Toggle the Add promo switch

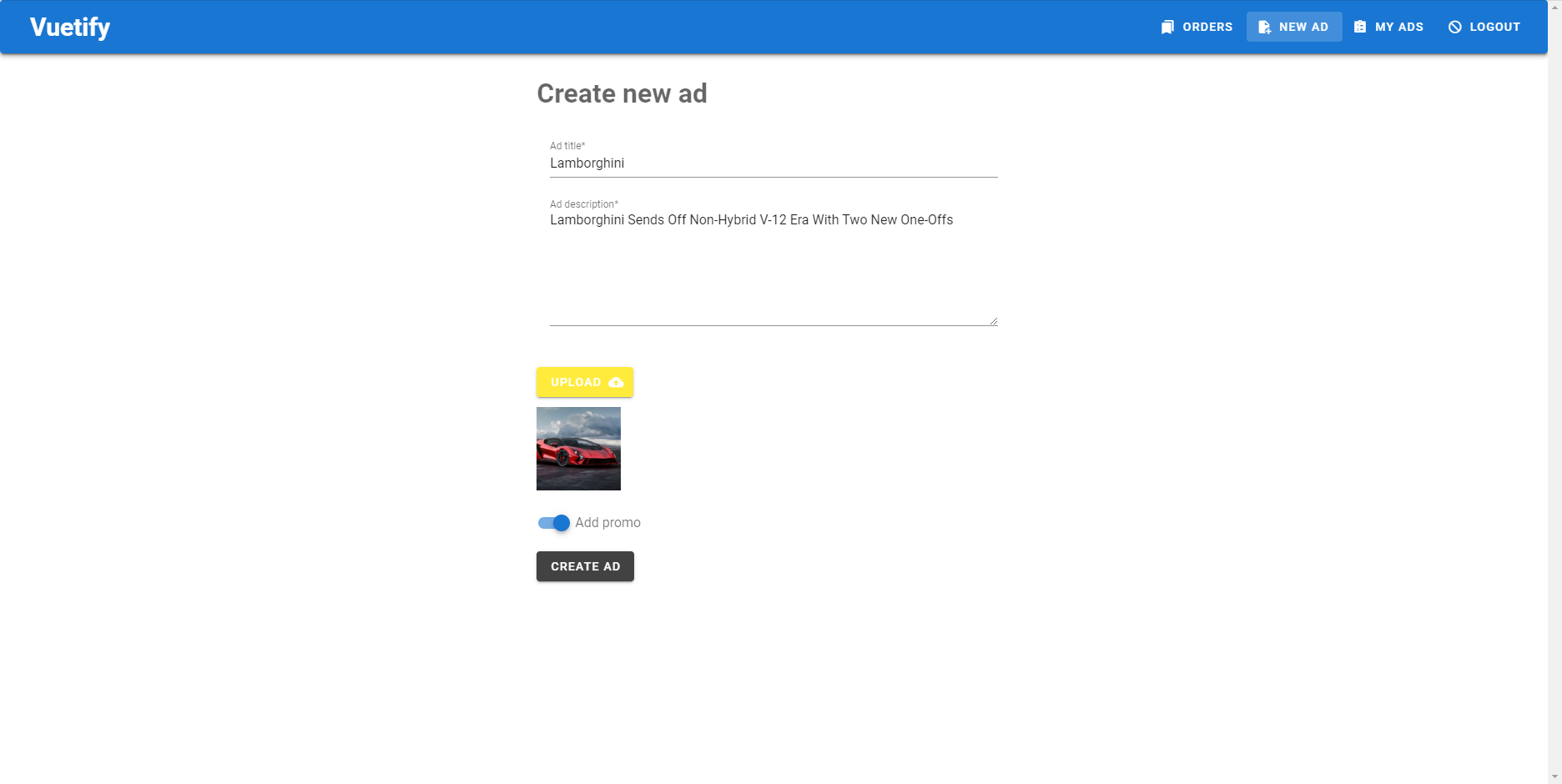tap(553, 523)
